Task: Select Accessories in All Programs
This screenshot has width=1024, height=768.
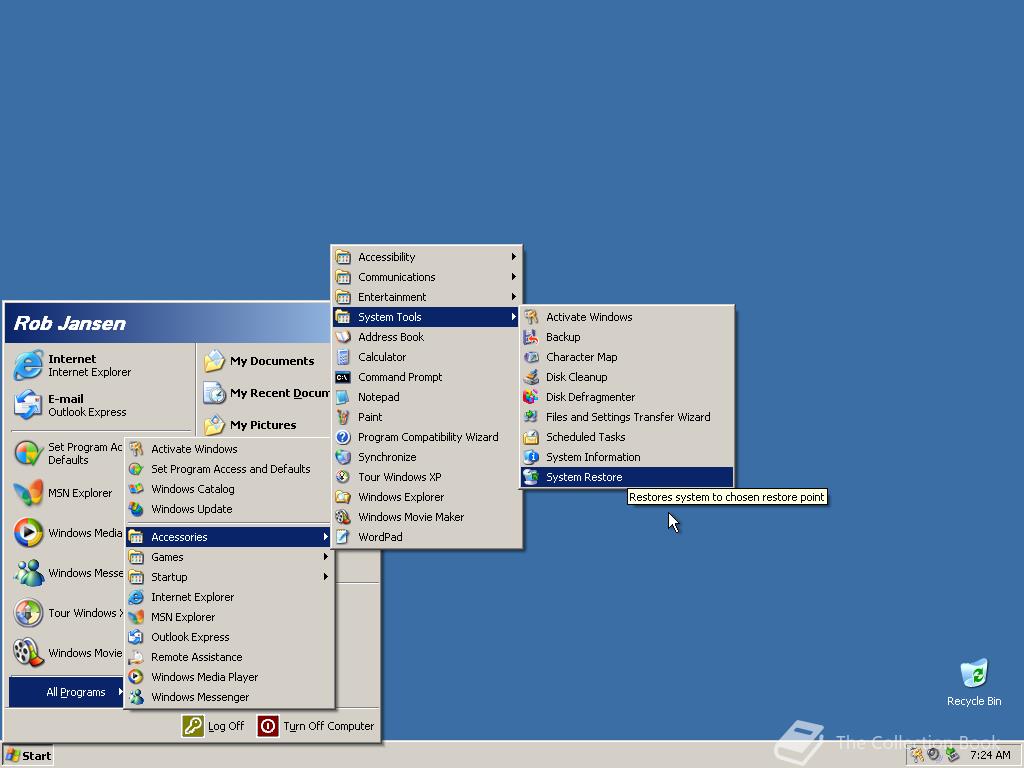Action: point(229,537)
